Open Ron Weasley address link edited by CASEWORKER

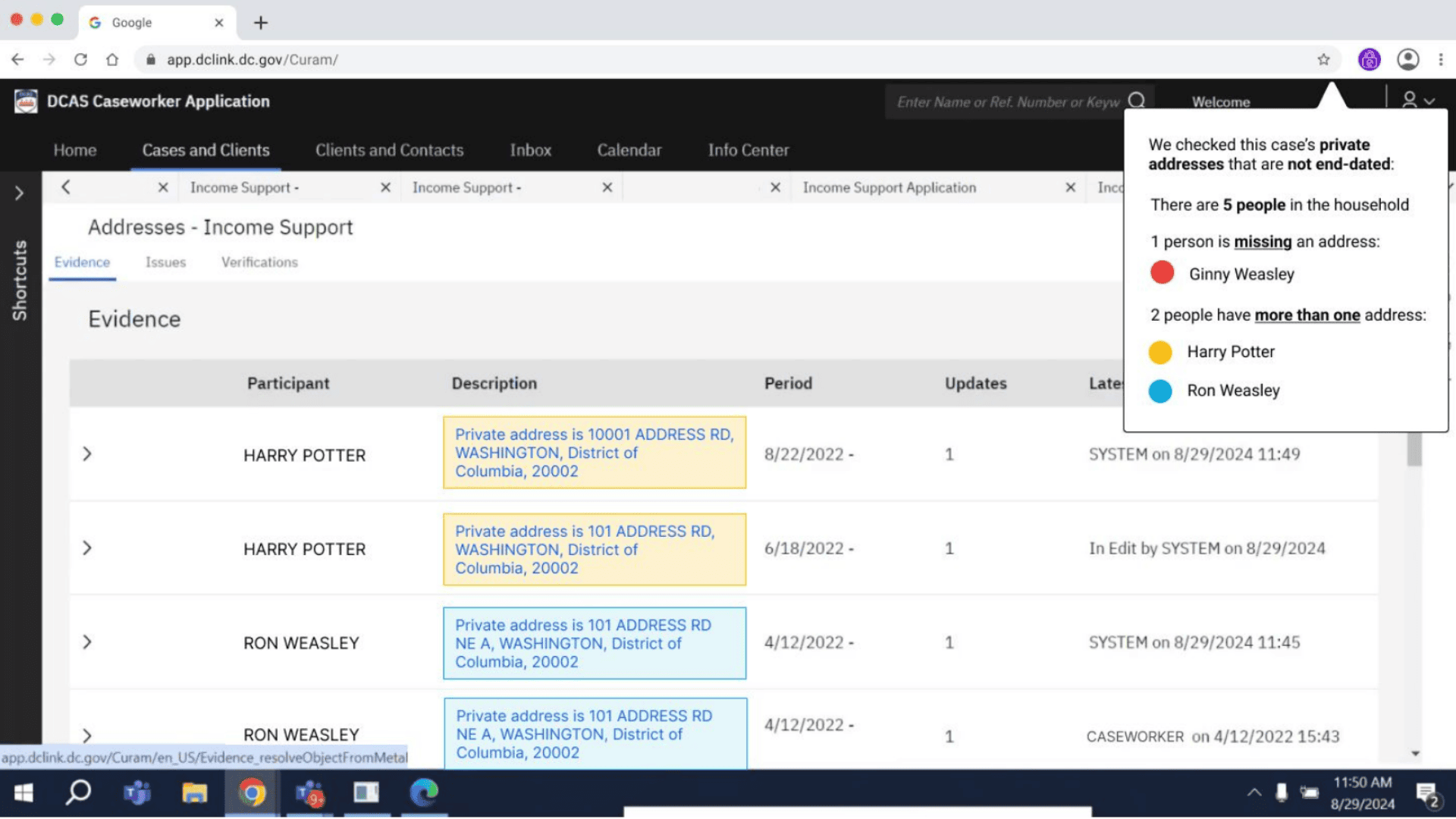(x=584, y=734)
